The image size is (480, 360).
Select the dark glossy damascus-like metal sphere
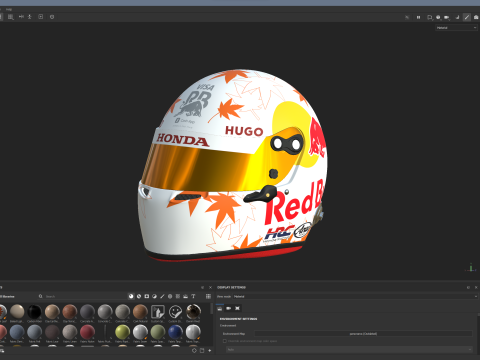tap(193, 312)
